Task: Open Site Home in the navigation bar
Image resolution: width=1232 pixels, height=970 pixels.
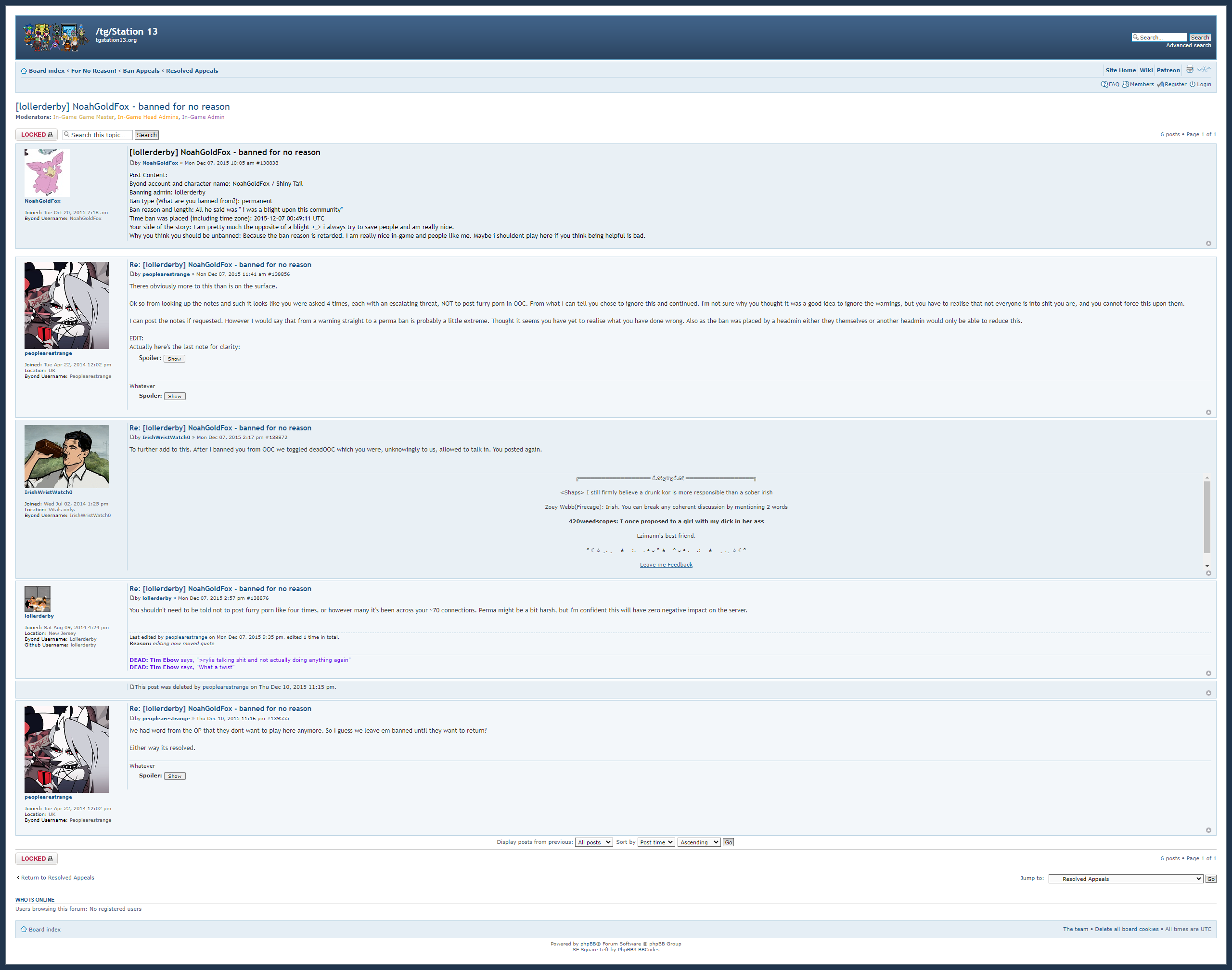Action: pyautogui.click(x=1120, y=70)
